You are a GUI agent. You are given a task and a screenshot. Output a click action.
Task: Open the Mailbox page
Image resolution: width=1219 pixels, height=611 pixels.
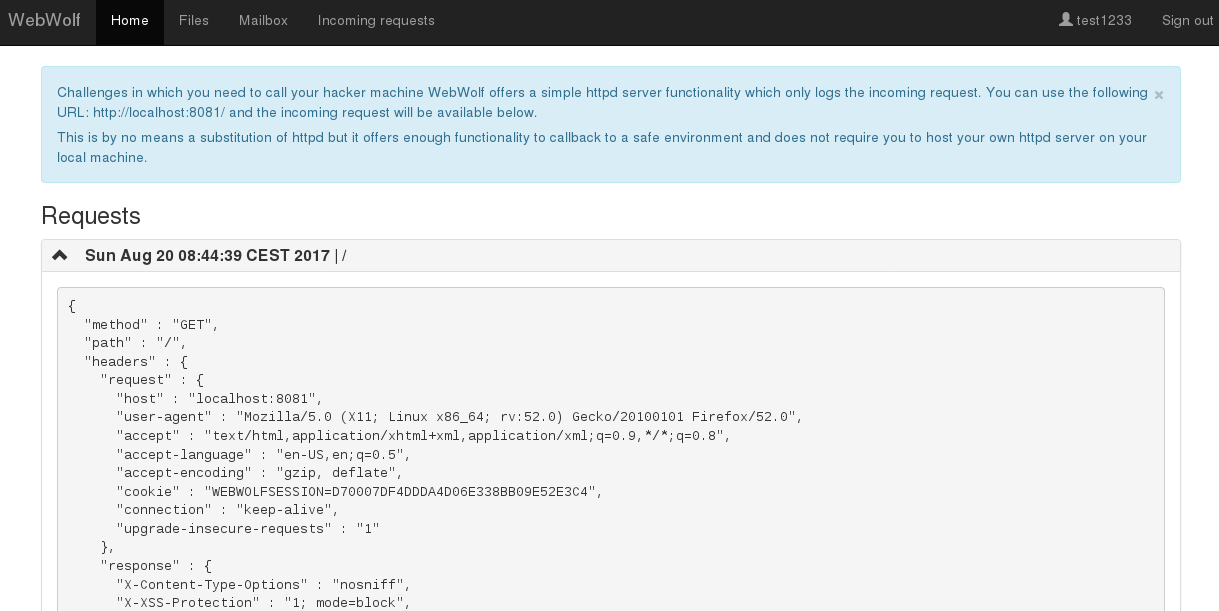point(263,21)
